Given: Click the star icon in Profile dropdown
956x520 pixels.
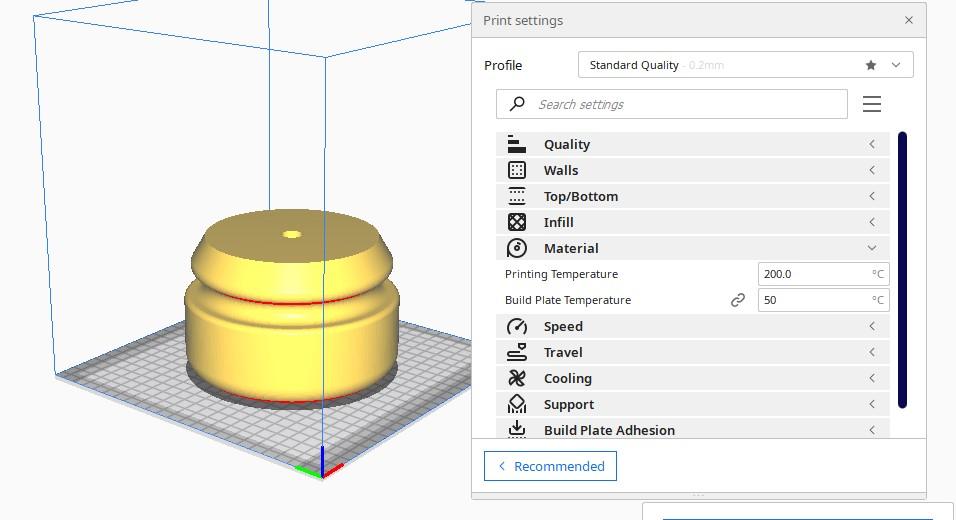Looking at the screenshot, I should pos(871,65).
